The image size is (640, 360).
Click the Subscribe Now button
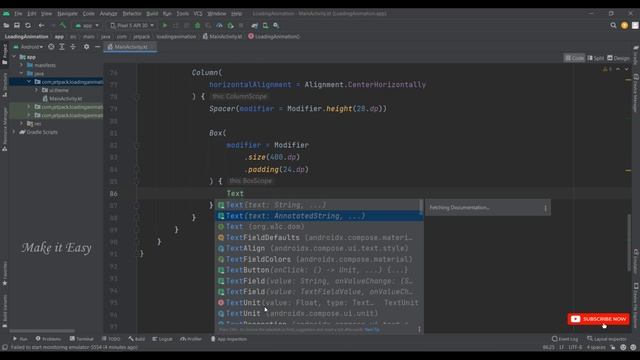tap(598, 319)
